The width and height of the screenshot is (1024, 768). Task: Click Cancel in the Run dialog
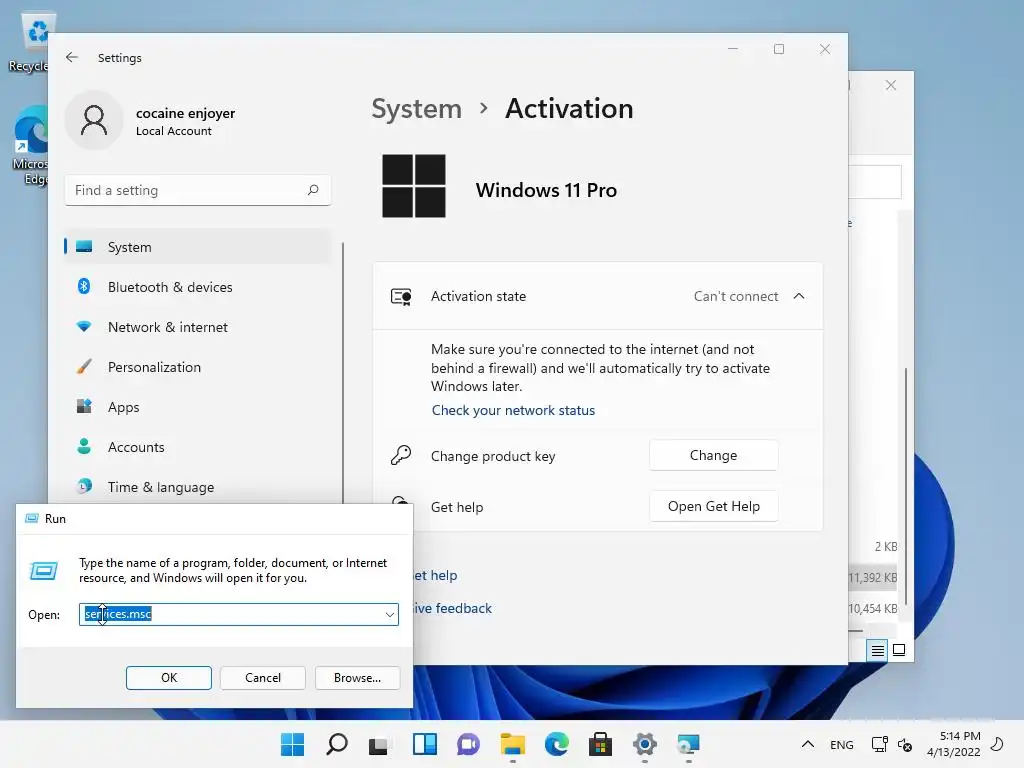[x=263, y=678]
